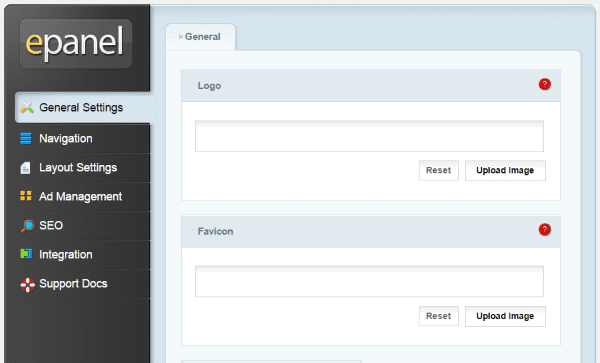Upload Image for the Favicon
The height and width of the screenshot is (363, 600).
click(x=505, y=316)
